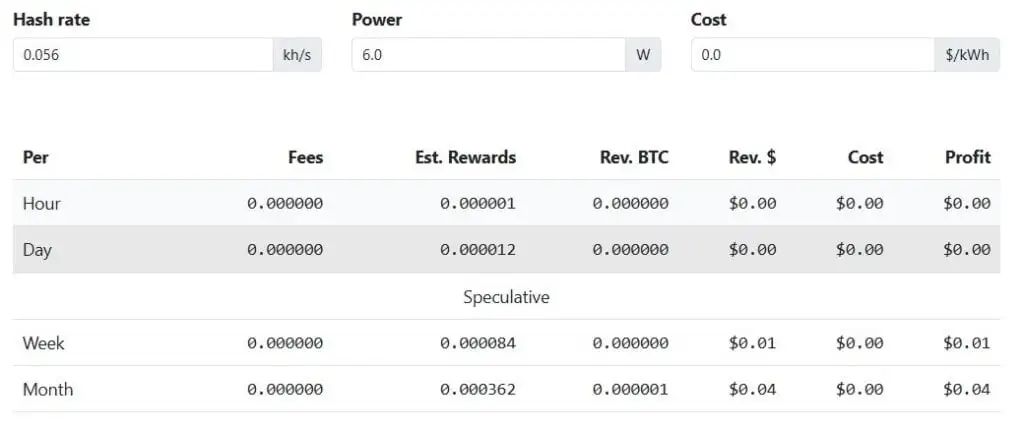Screen dimensions: 1024x432
Task: Click the Per column header
Action: (x=36, y=157)
